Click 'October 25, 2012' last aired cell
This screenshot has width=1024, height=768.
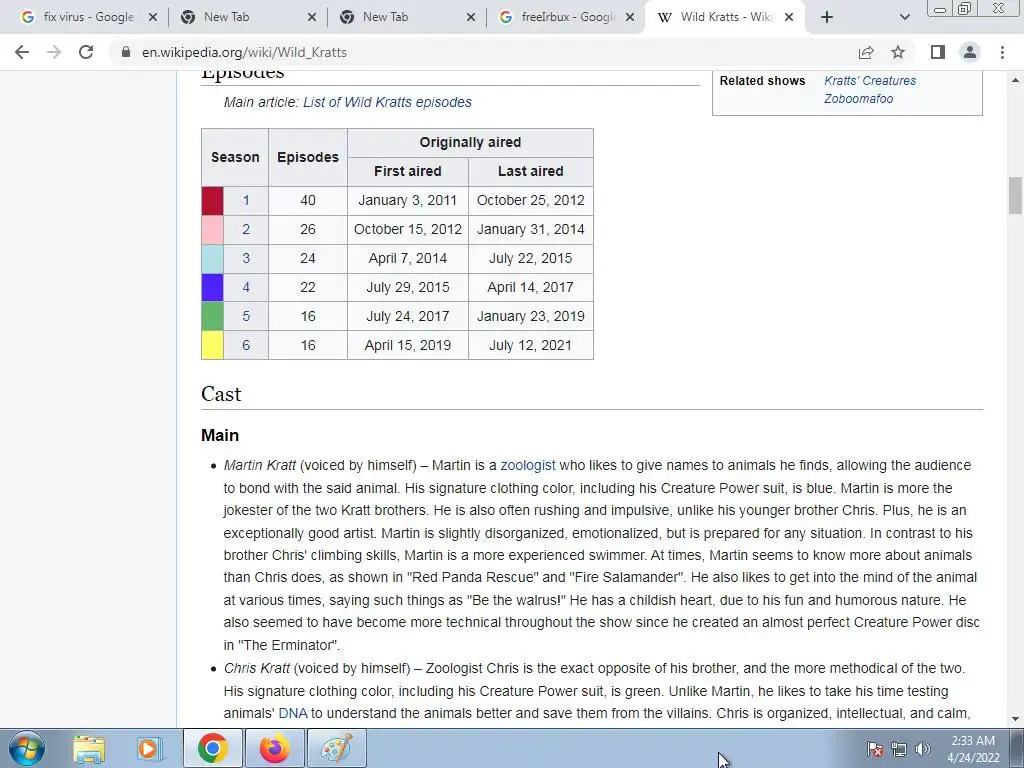(x=530, y=200)
